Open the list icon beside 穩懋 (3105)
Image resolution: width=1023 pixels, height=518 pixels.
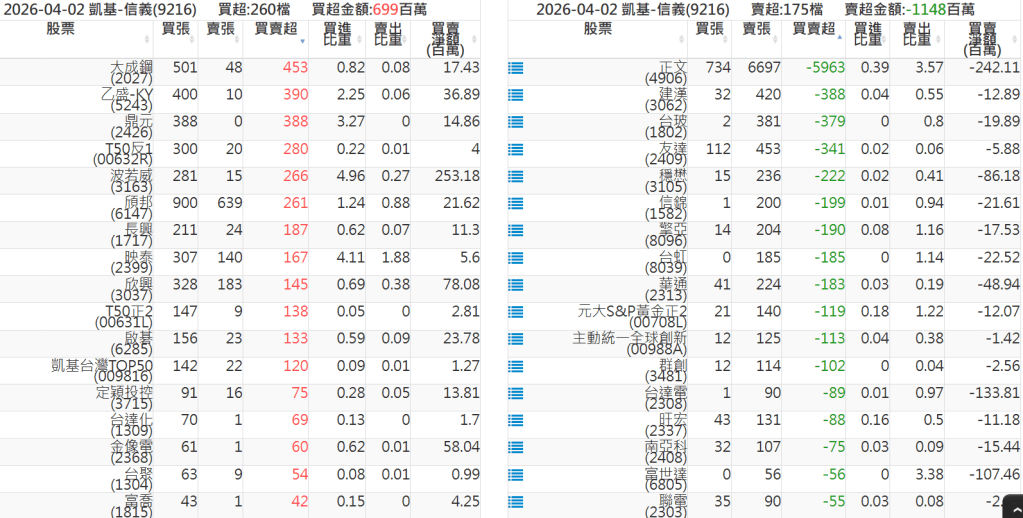516,176
